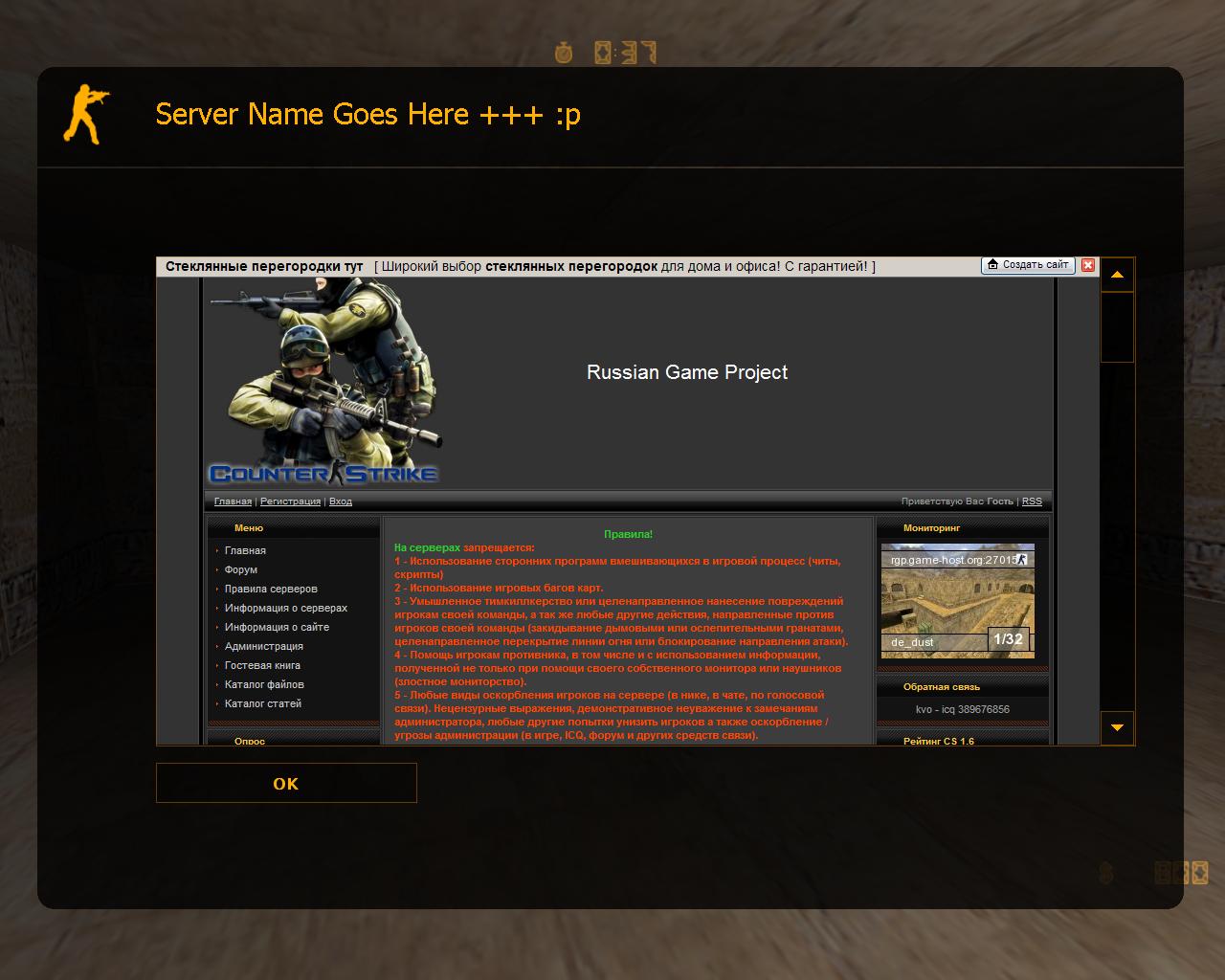Viewport: 1225px width, 980px height.
Task: Open Каталог статей menu item
Action: (x=263, y=703)
